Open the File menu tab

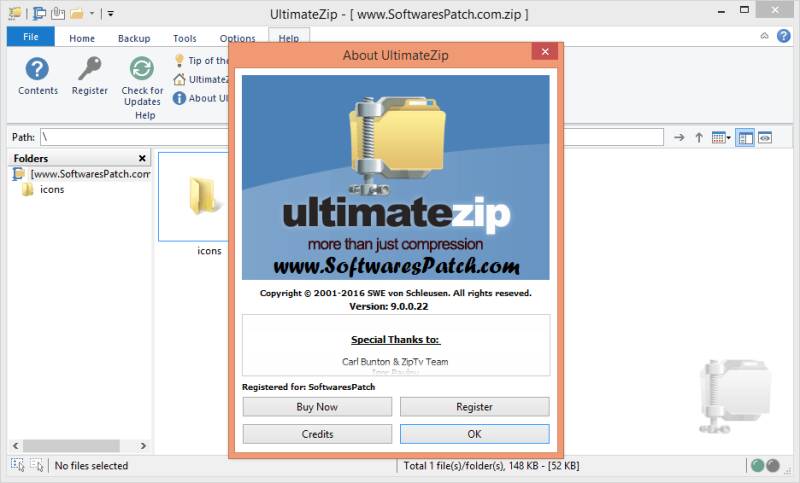[31, 37]
